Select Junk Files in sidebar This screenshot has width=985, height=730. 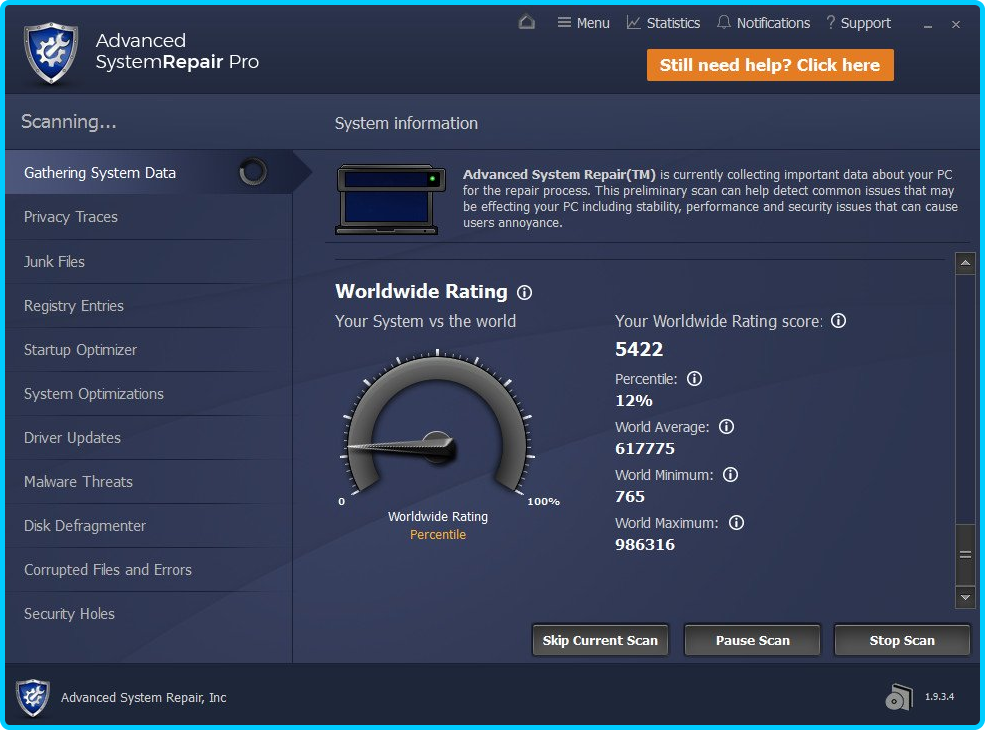coord(148,261)
